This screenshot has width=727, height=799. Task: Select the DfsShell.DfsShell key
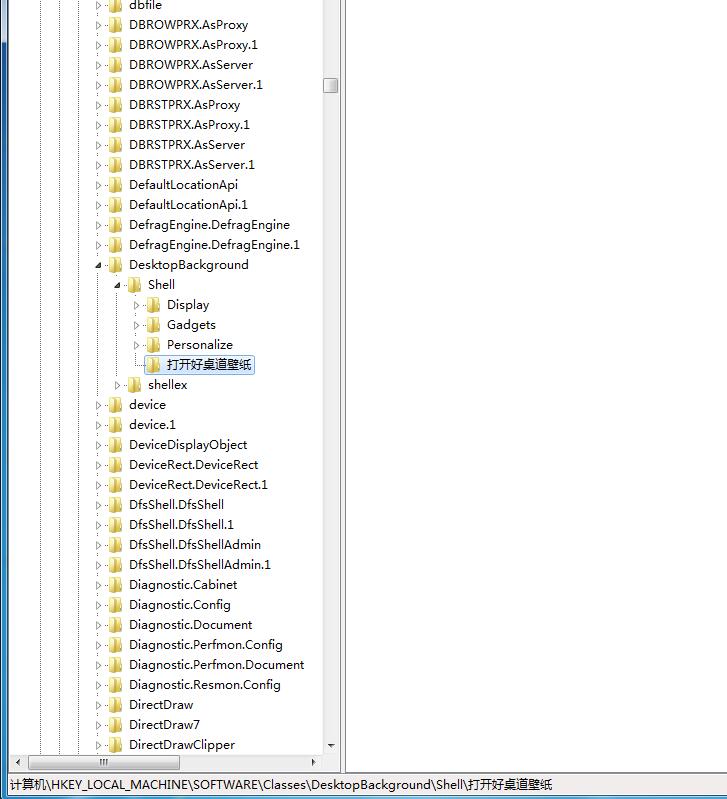coord(176,505)
